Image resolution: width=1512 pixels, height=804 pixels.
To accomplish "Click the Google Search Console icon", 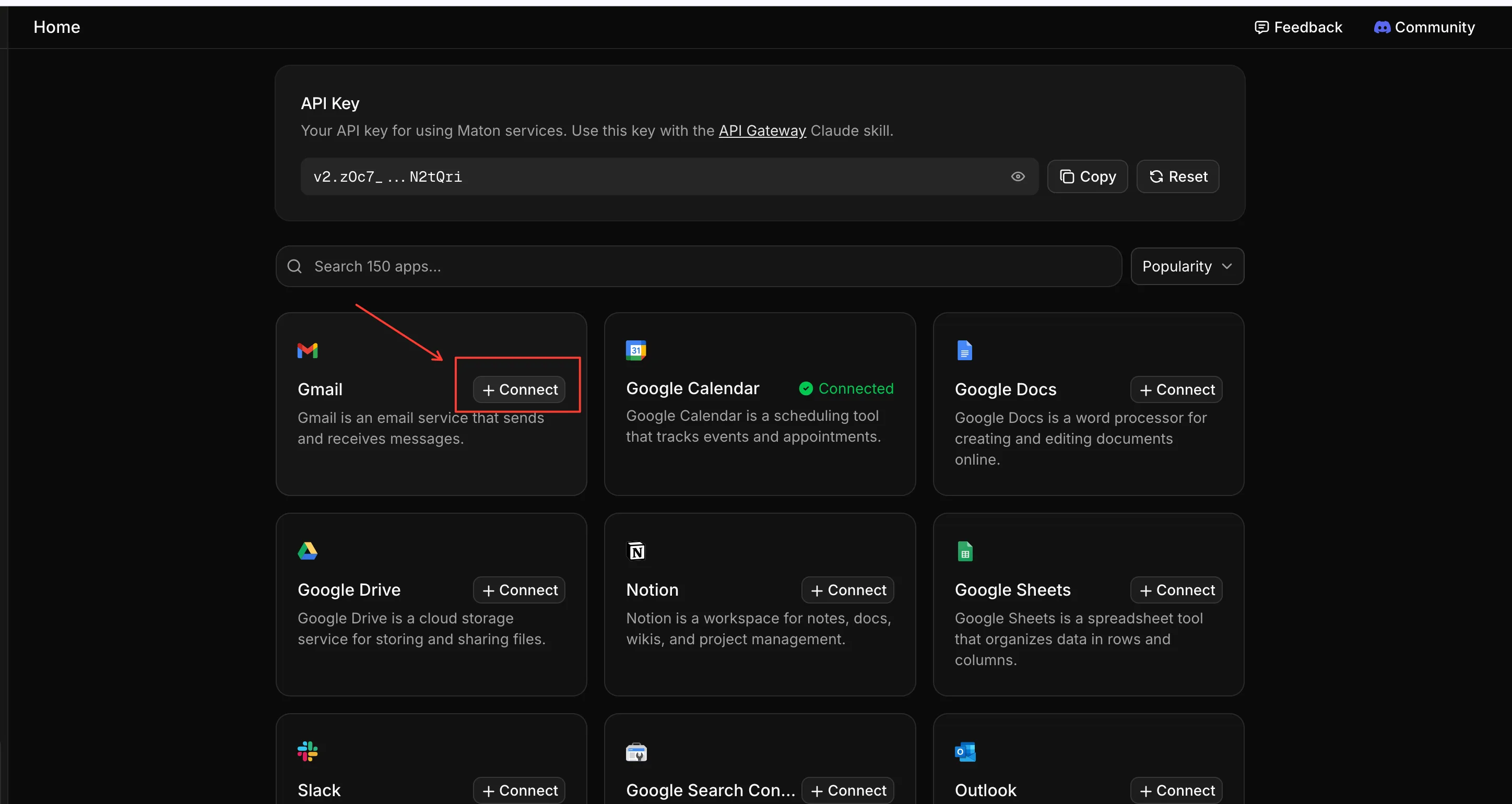I will [x=636, y=752].
